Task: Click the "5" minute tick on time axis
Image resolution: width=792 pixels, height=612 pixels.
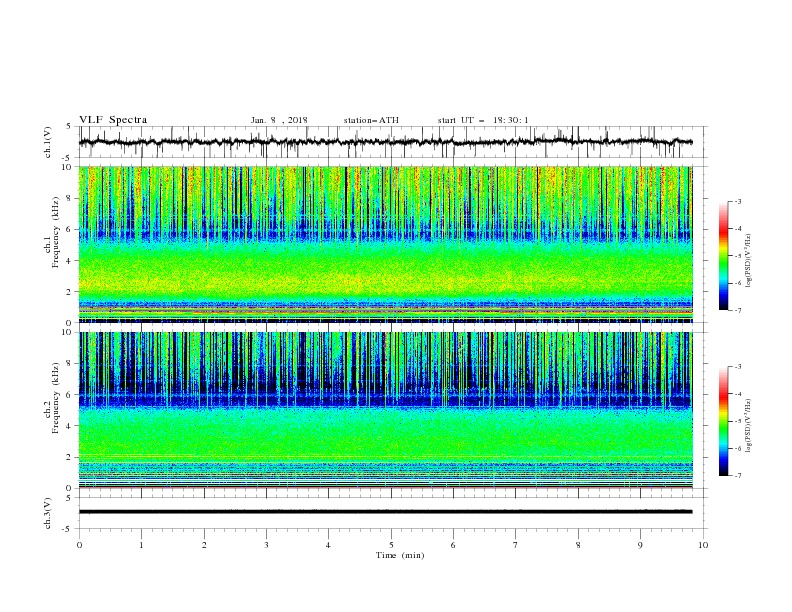Action: 391,545
